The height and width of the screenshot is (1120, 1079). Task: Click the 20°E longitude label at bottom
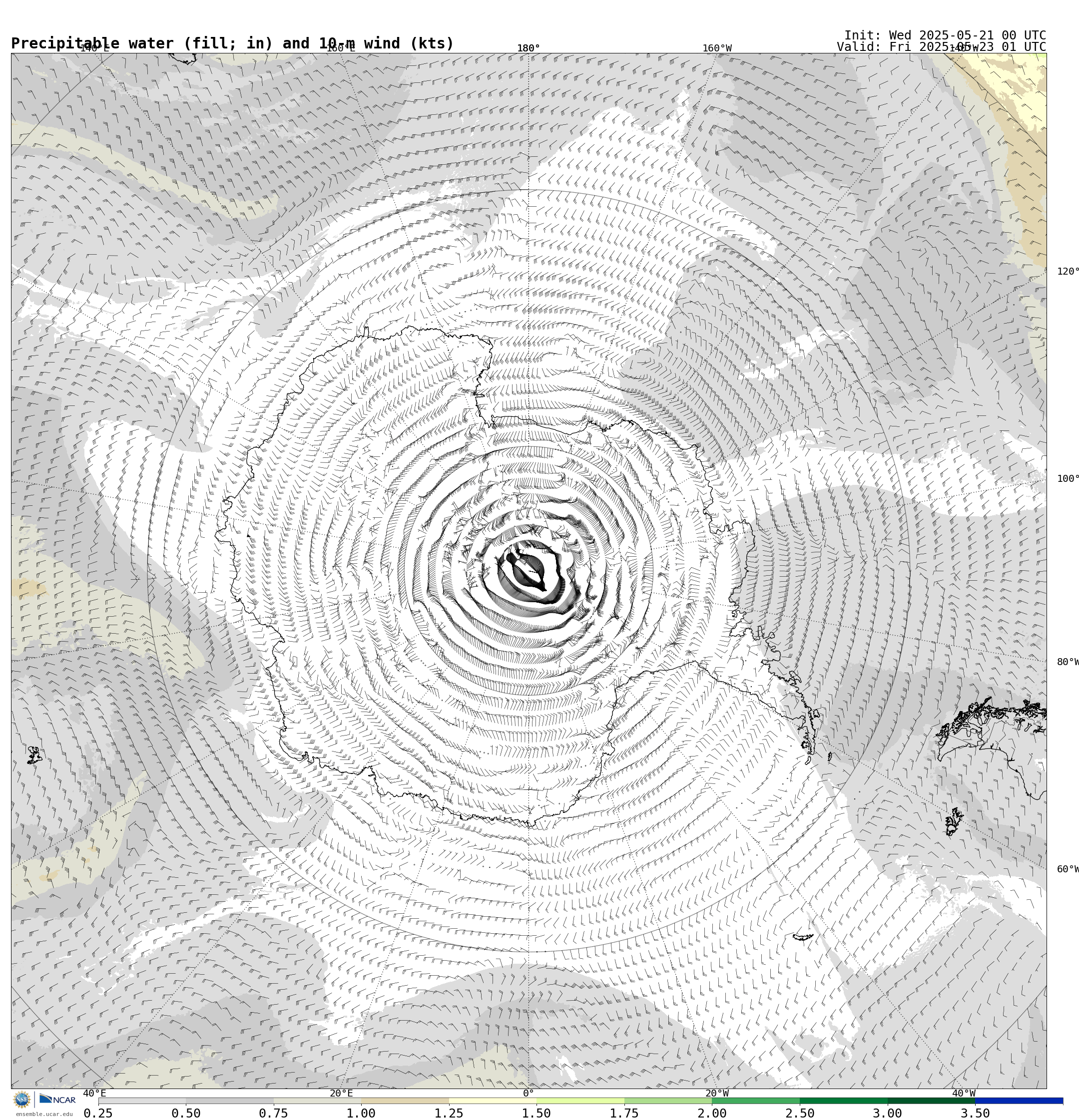click(x=341, y=1094)
